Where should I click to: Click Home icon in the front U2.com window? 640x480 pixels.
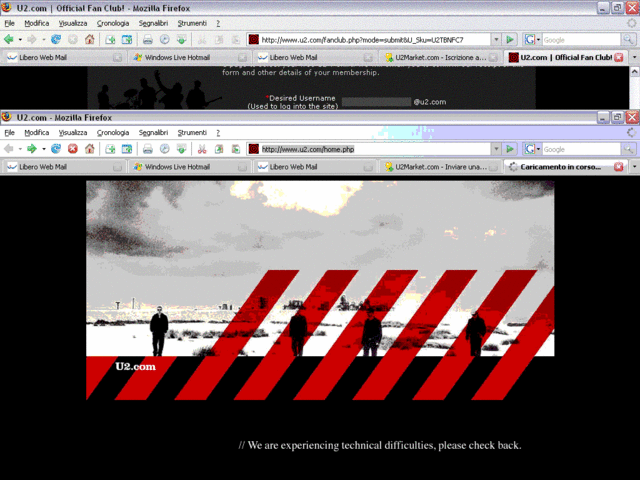(90, 149)
